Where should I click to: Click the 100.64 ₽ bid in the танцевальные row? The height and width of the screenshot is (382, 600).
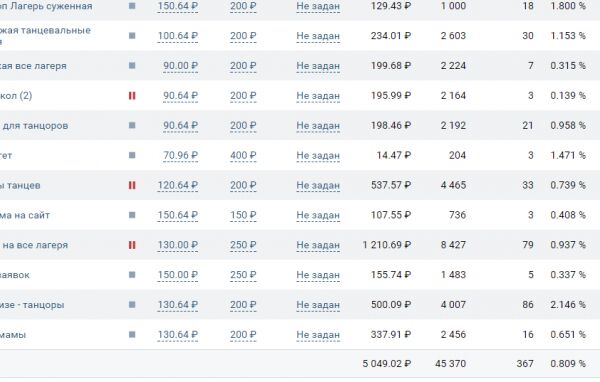178,36
